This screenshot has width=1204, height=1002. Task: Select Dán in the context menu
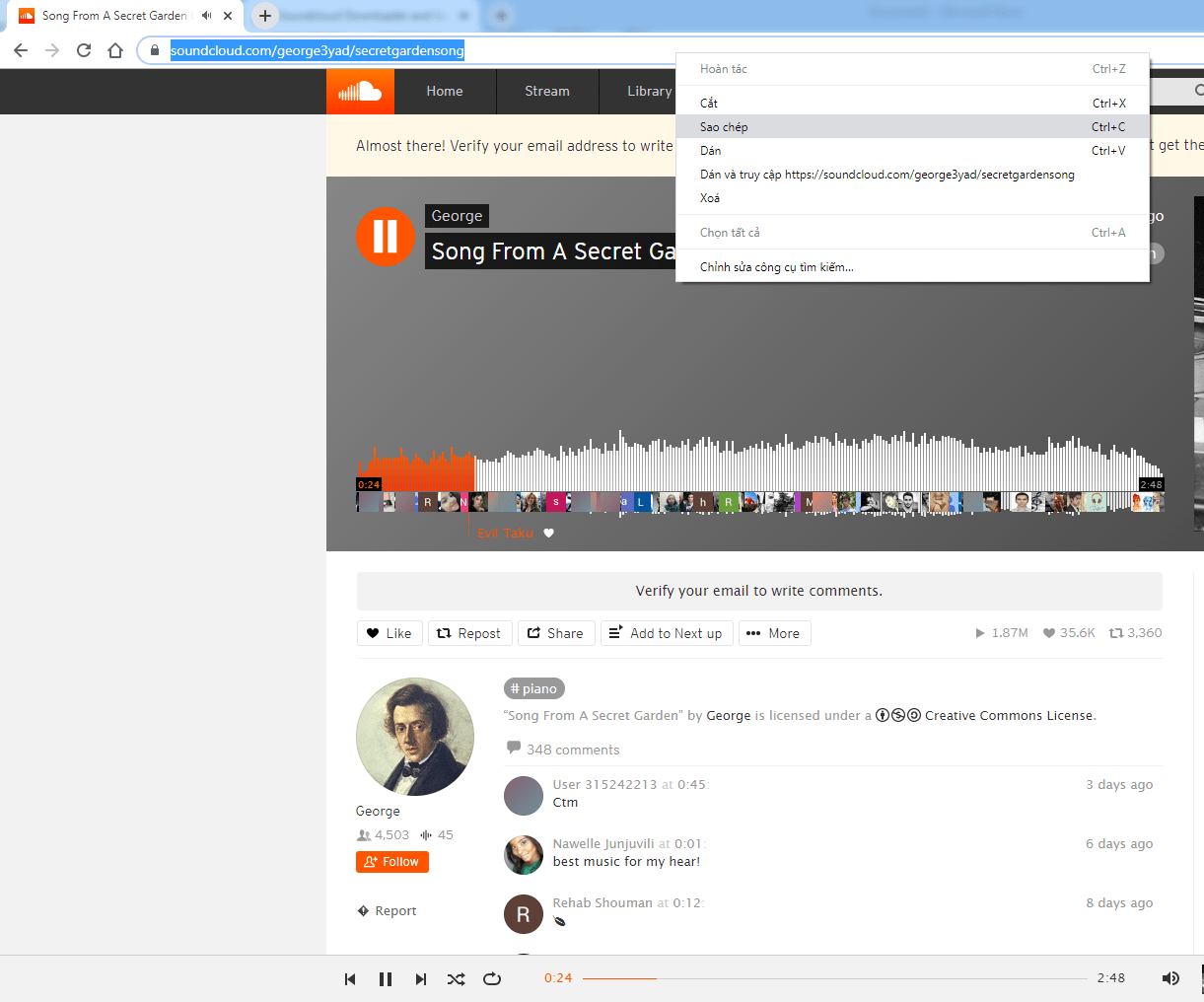pyautogui.click(x=913, y=151)
